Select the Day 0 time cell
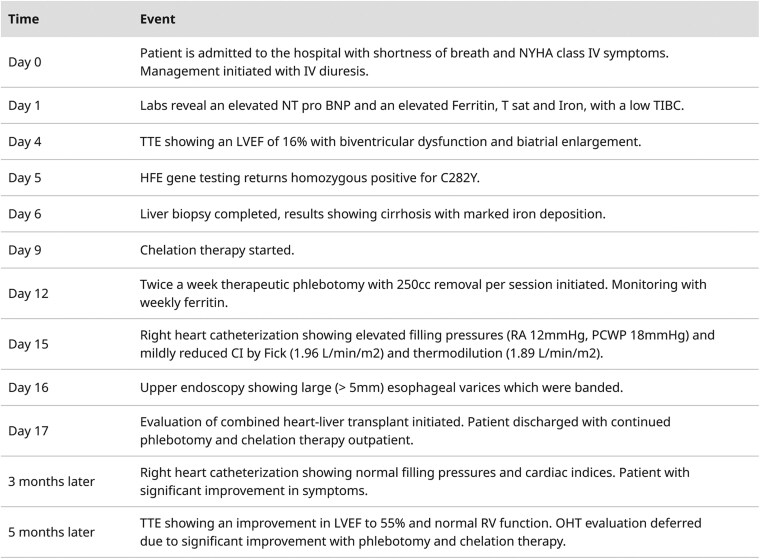760x559 pixels. [x=25, y=62]
